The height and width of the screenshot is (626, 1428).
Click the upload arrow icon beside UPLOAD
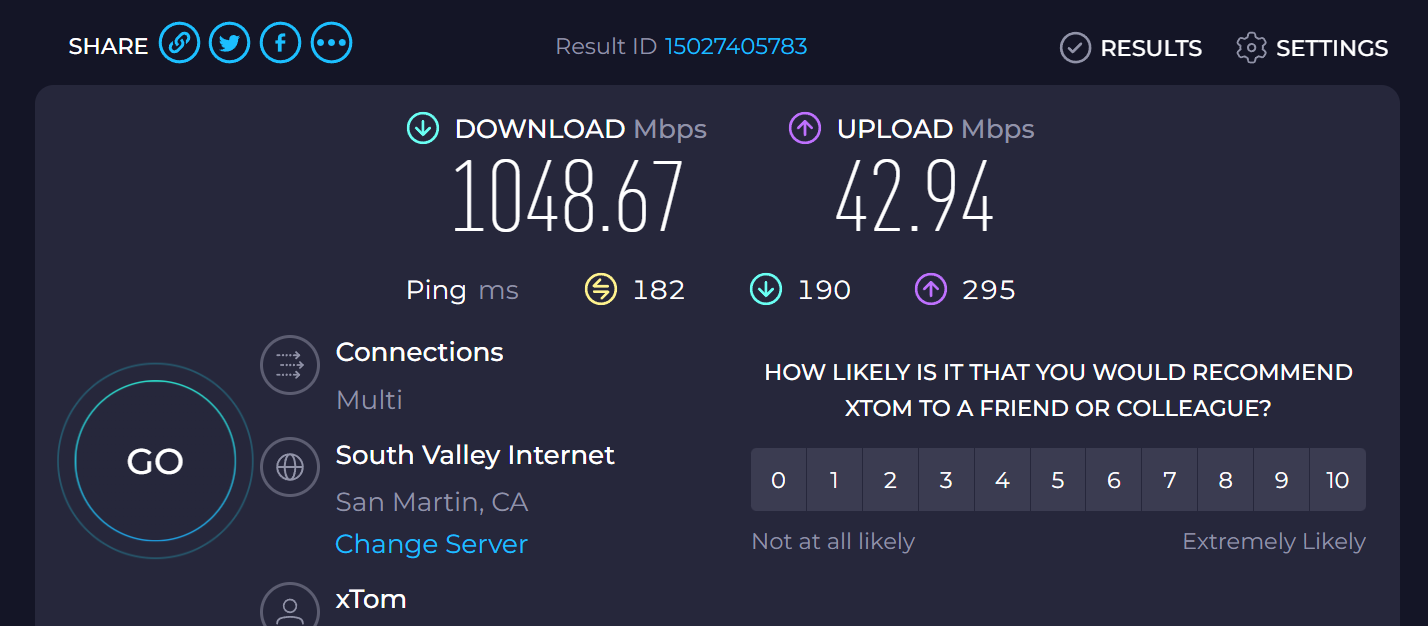[805, 128]
